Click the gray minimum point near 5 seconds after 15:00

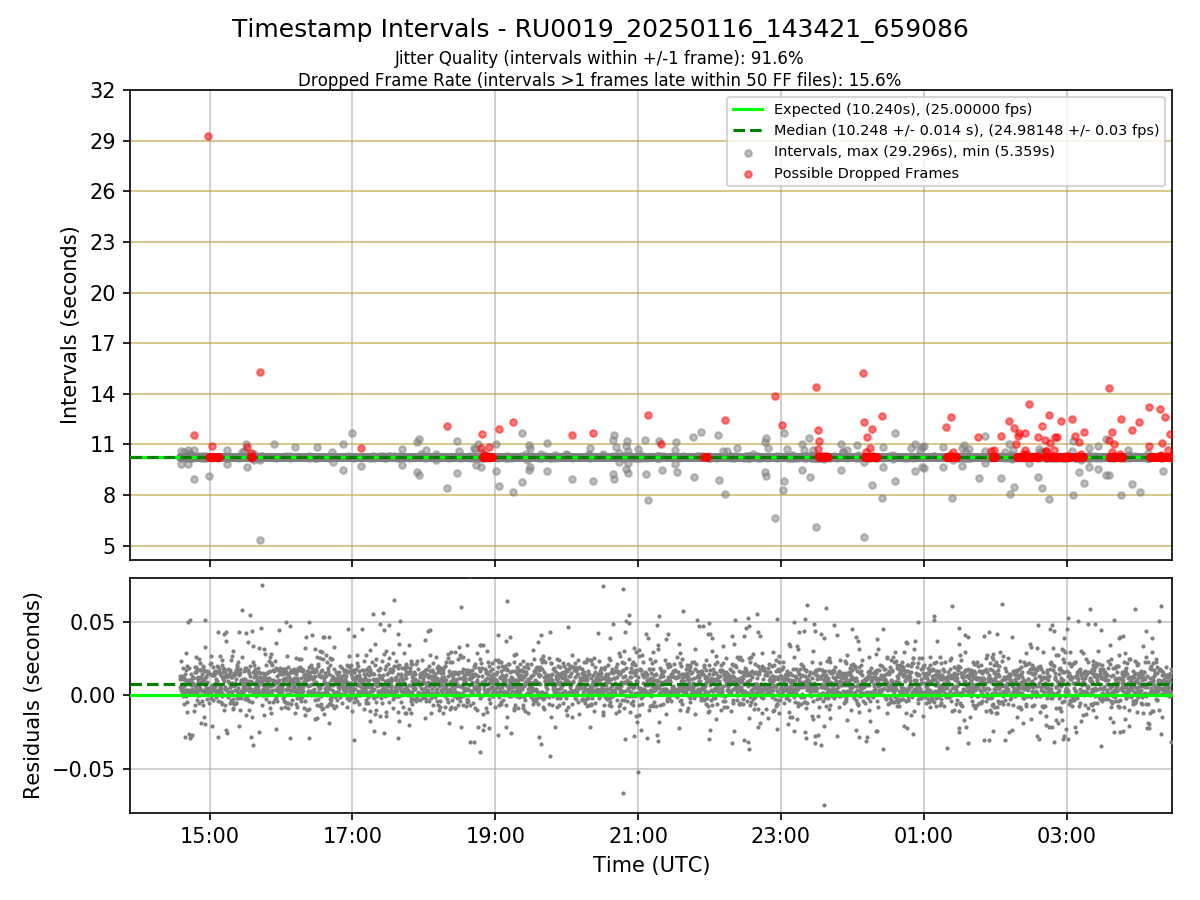pyautogui.click(x=260, y=540)
